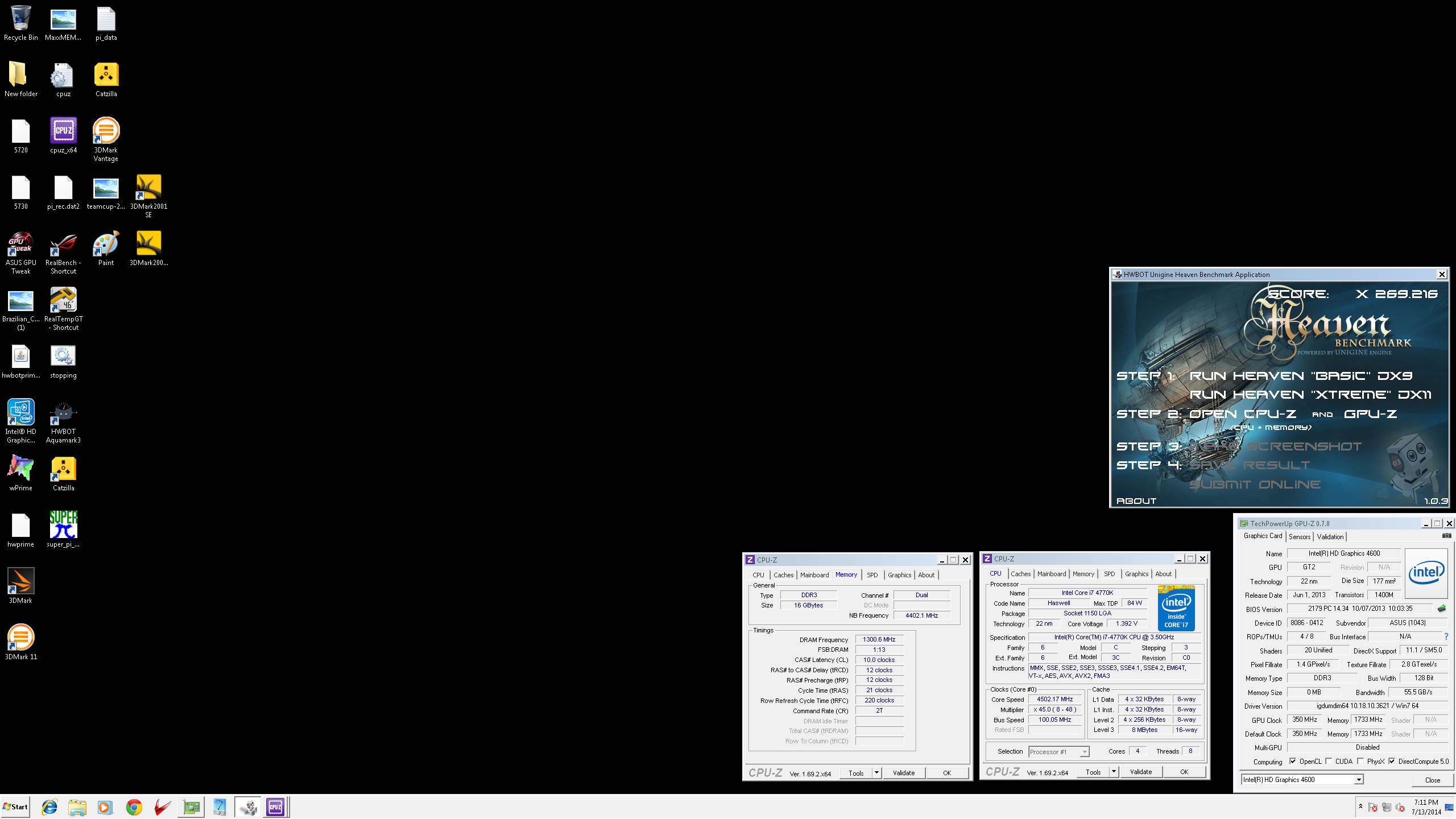Click the GPU-Z screenshot camera icon
This screenshot has width=1456, height=819.
(x=1446, y=536)
